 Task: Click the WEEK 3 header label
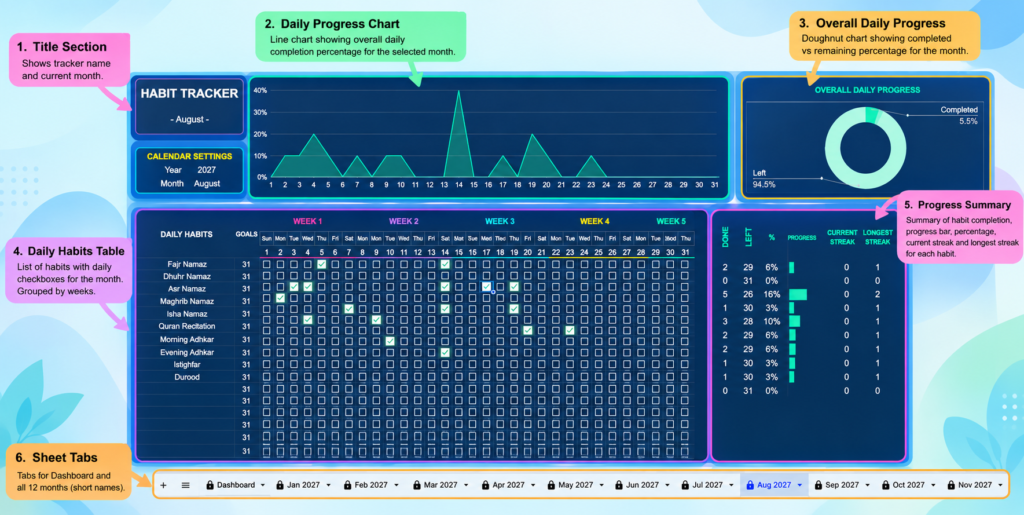tap(500, 221)
